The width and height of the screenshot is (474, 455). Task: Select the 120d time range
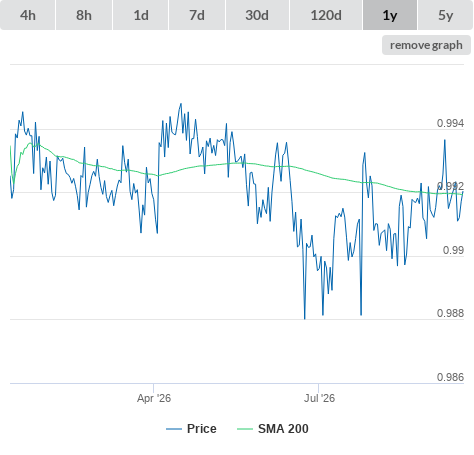tap(326, 15)
